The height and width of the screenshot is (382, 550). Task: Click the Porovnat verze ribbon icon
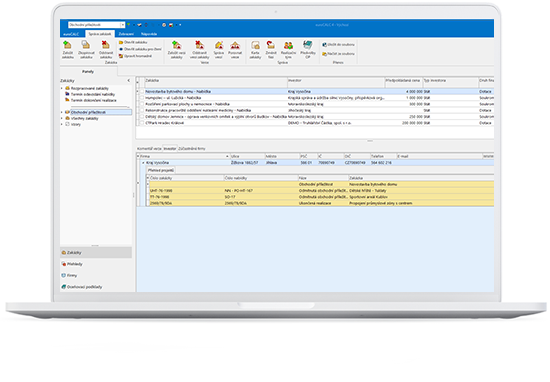[x=235, y=49]
